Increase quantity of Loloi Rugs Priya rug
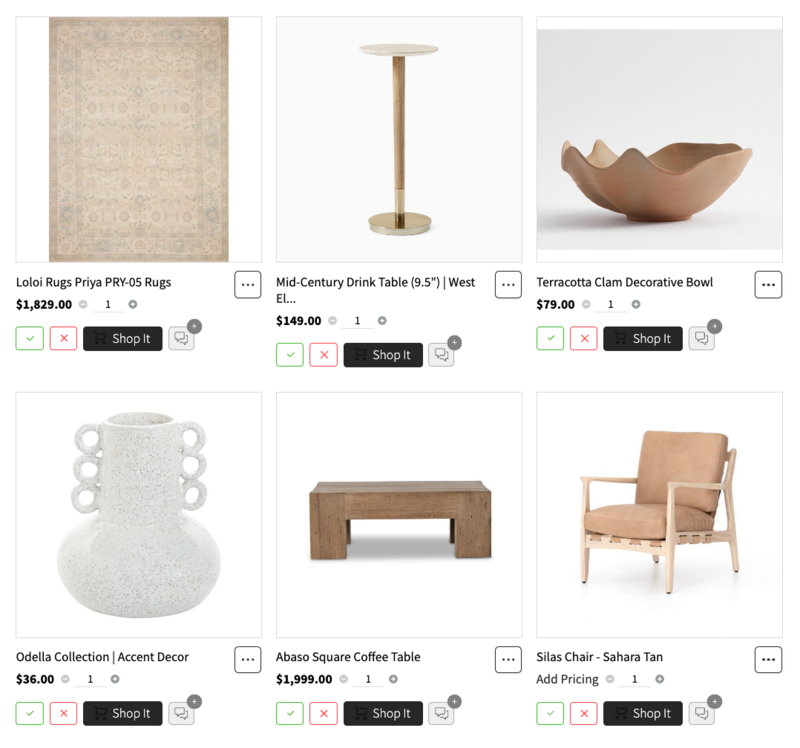The image size is (800, 748). (133, 305)
